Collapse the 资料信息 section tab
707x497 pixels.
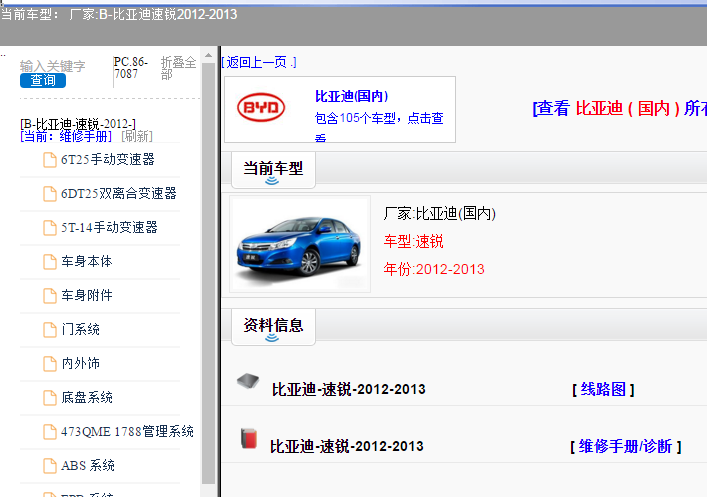[x=273, y=327]
